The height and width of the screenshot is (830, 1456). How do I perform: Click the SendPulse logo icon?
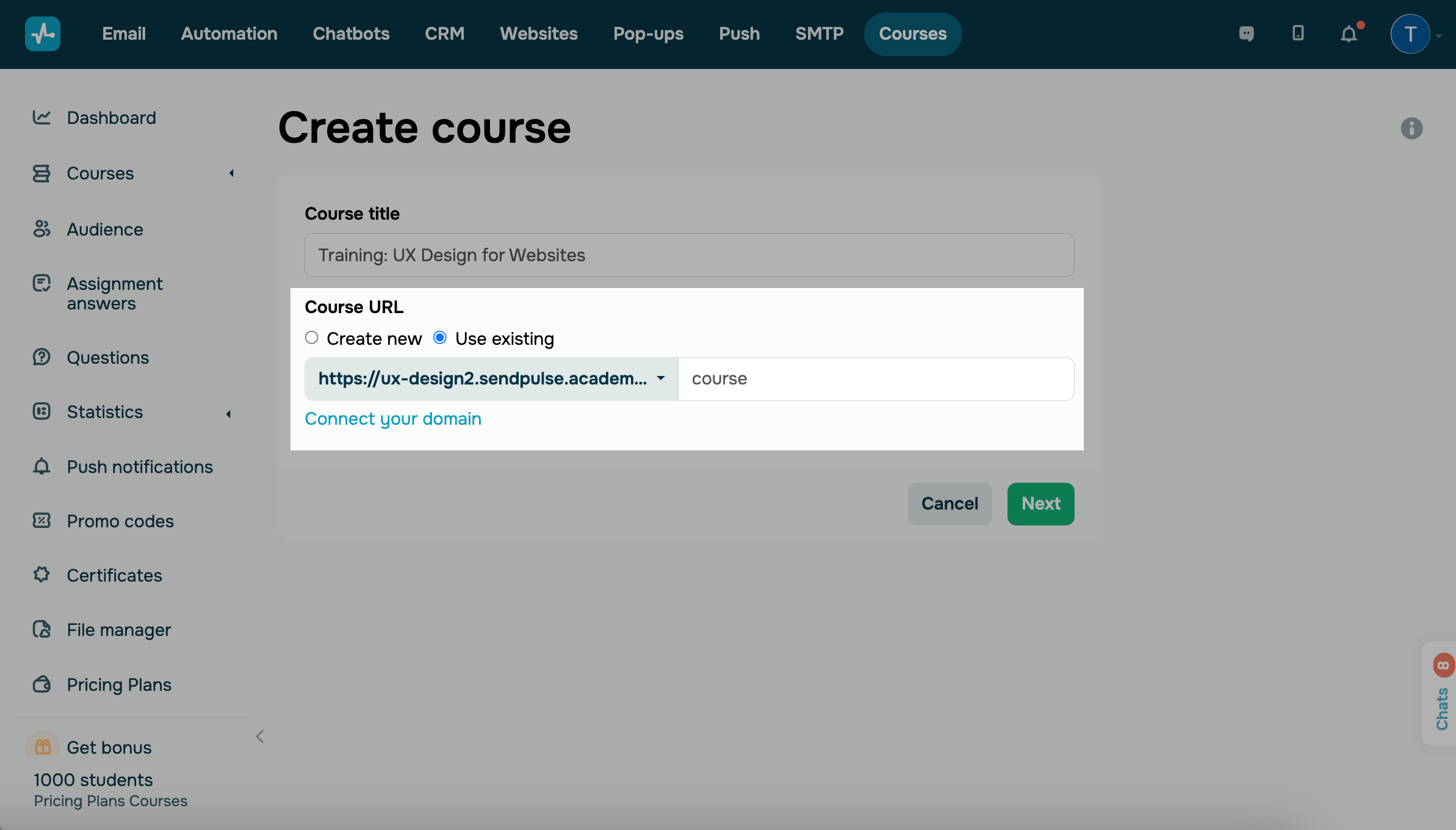tap(42, 34)
